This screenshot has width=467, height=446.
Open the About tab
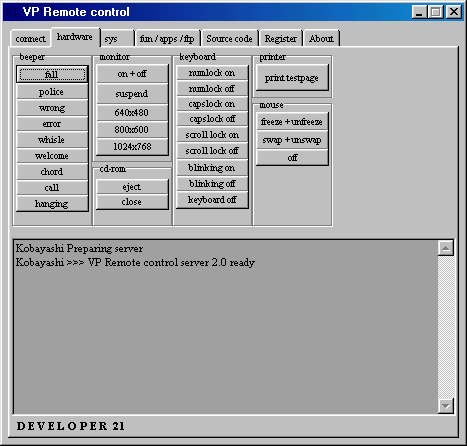click(x=321, y=39)
